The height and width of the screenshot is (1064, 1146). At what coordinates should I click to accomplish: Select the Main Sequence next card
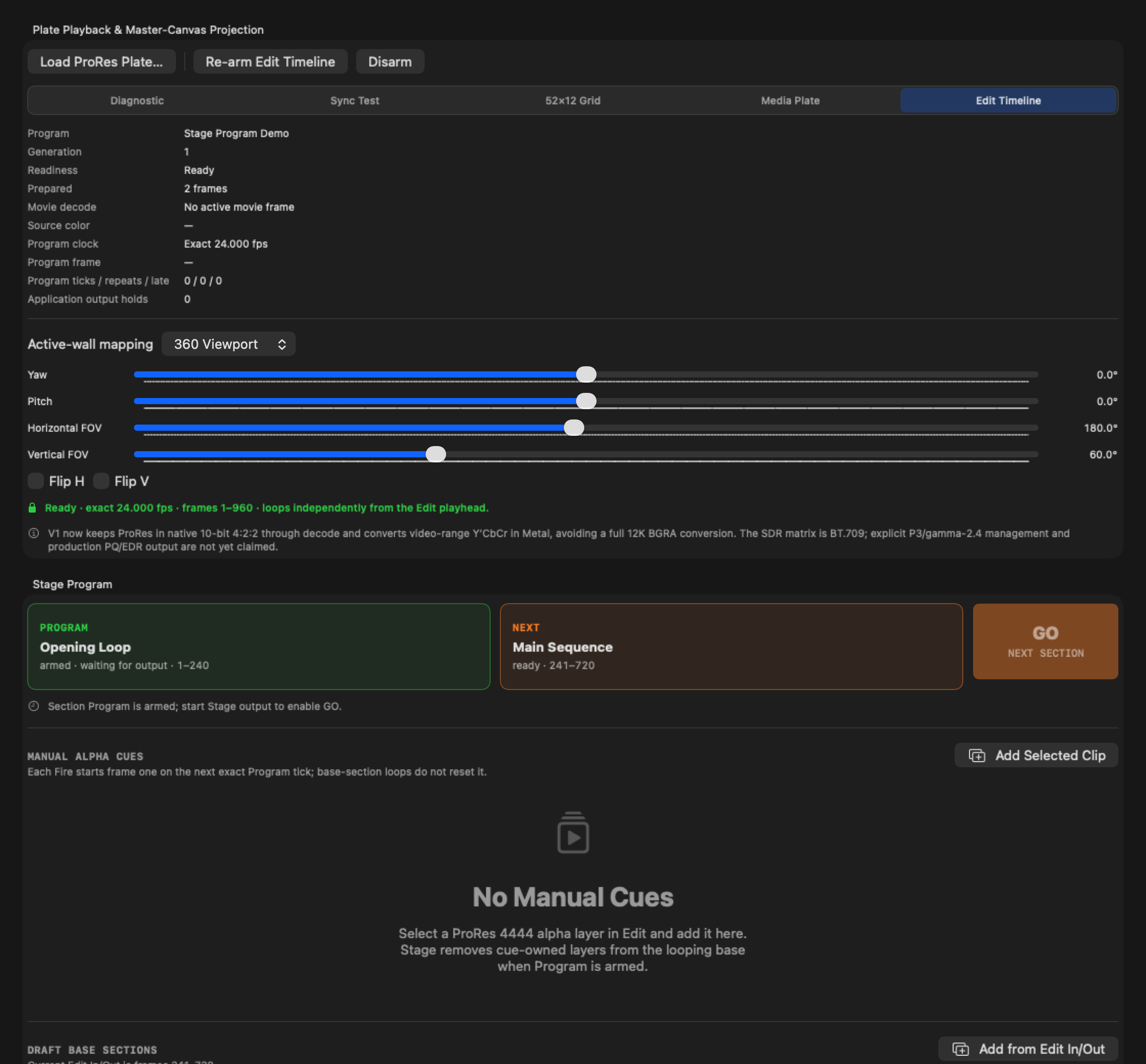pos(732,646)
